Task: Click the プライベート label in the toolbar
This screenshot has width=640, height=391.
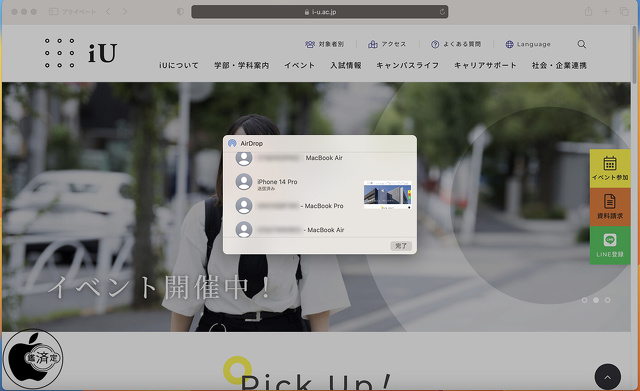Action: tap(79, 12)
